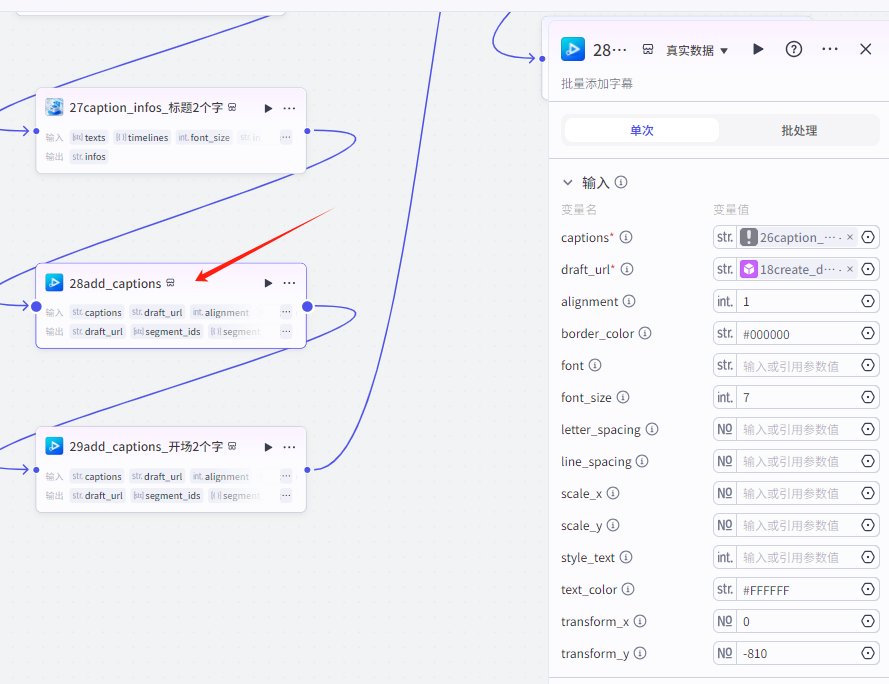Clear the 18create_draft reference in draft_url
The height and width of the screenshot is (684, 889).
pyautogui.click(x=850, y=270)
